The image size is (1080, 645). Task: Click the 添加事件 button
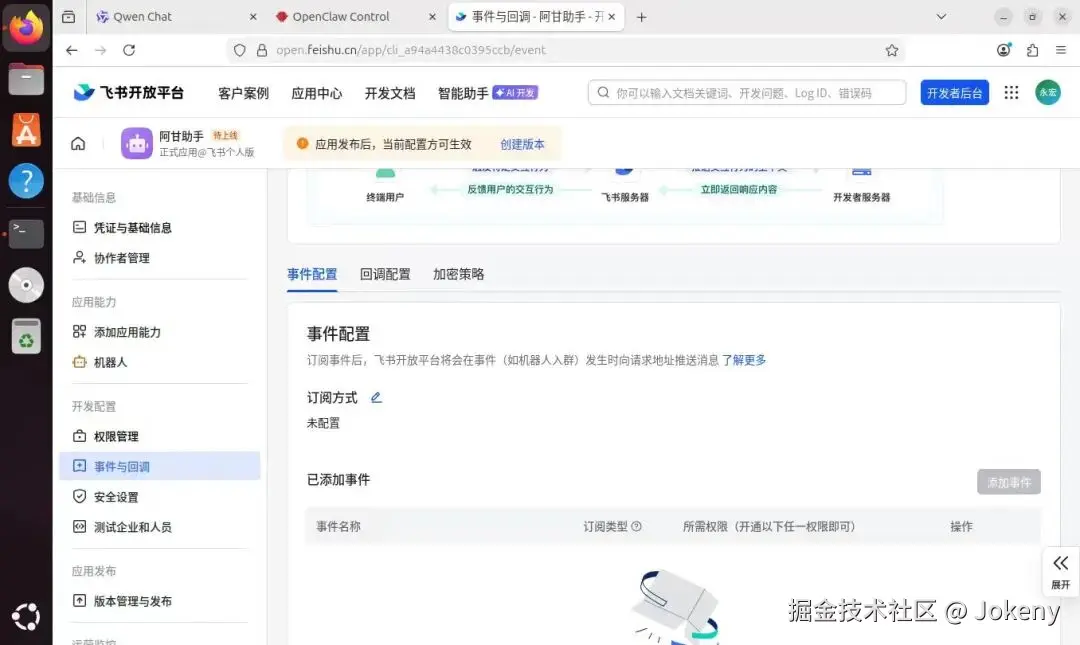point(1008,482)
